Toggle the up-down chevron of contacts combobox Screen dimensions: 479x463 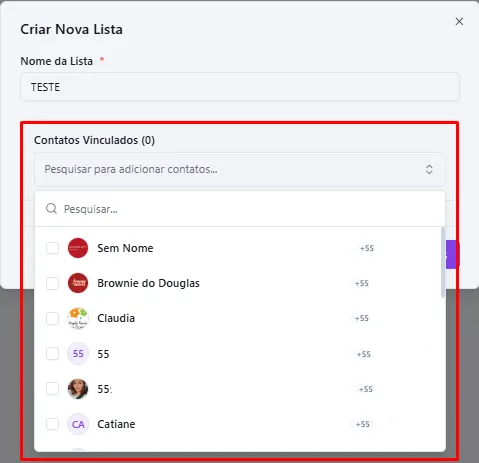click(x=429, y=169)
